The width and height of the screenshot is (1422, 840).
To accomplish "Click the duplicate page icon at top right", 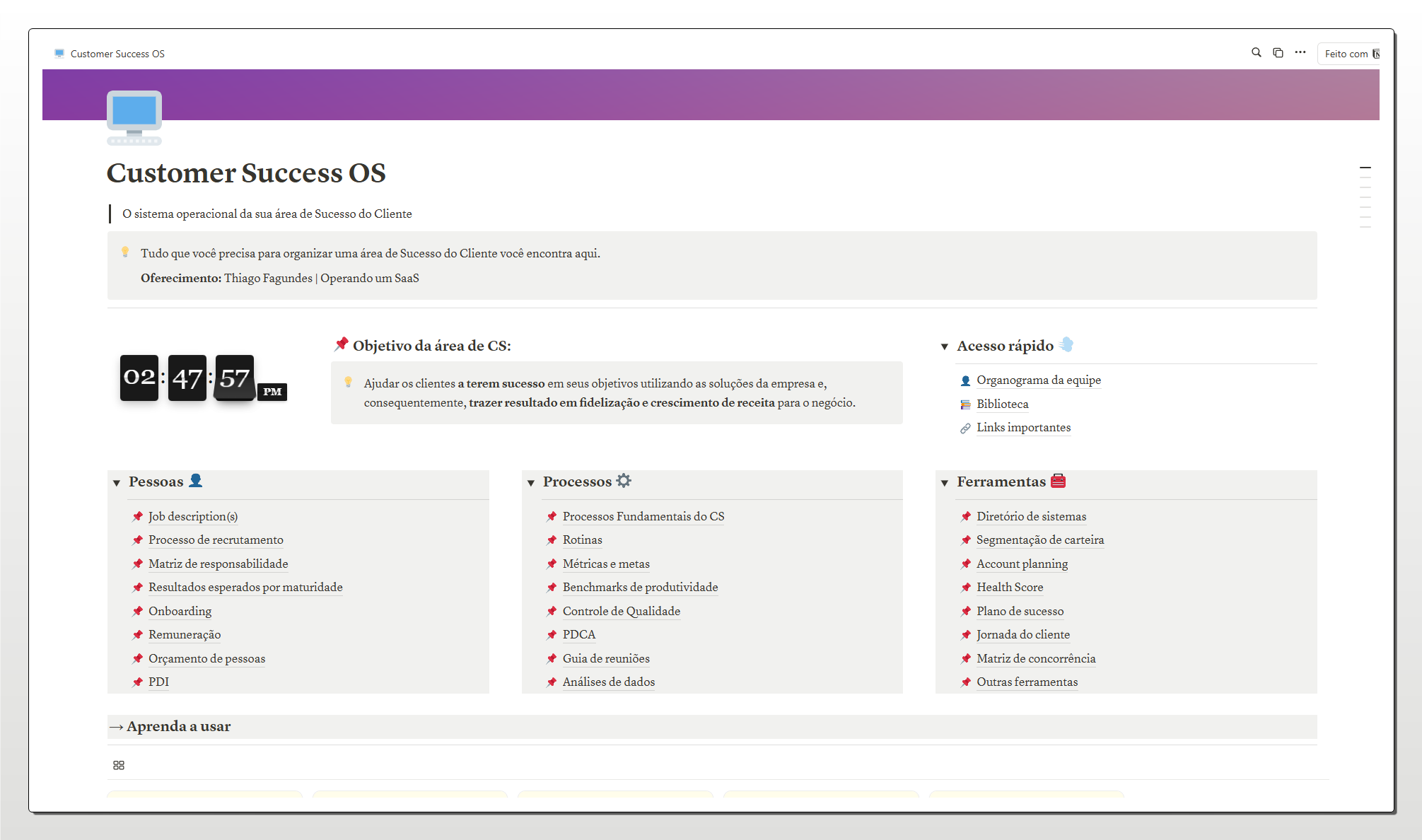I will [x=1278, y=52].
